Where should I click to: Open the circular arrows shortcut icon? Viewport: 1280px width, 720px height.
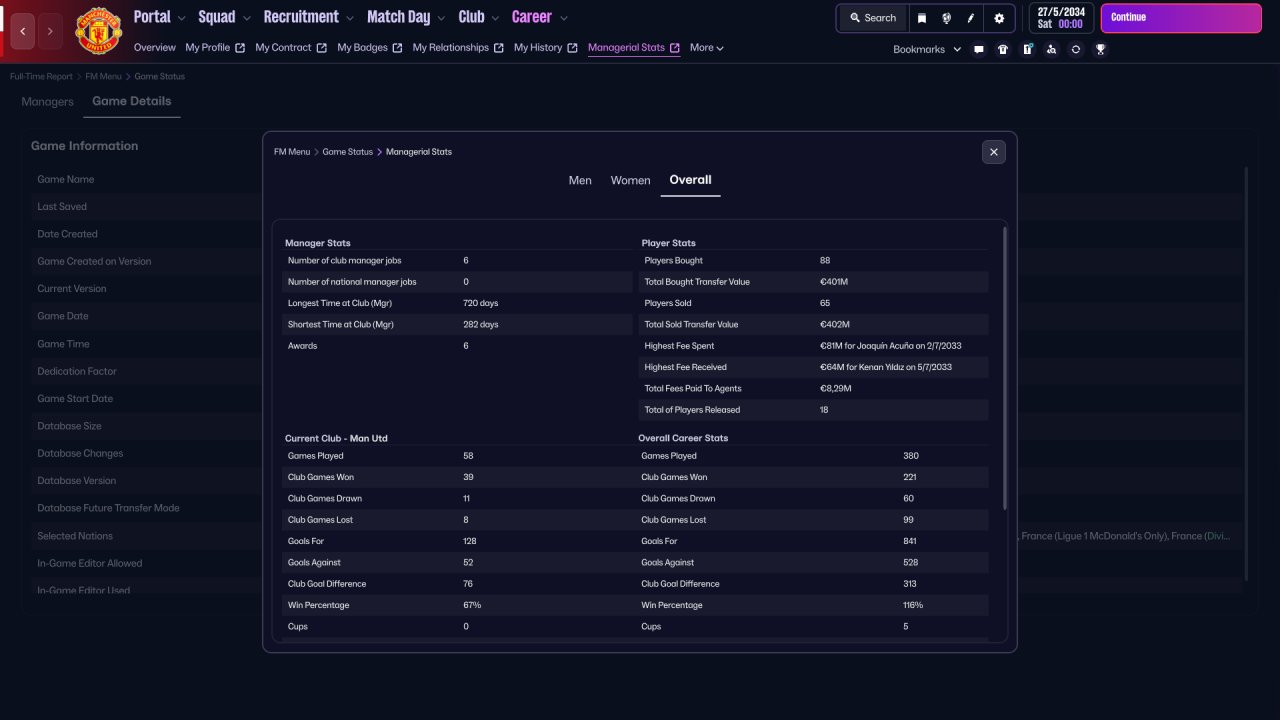click(1075, 49)
